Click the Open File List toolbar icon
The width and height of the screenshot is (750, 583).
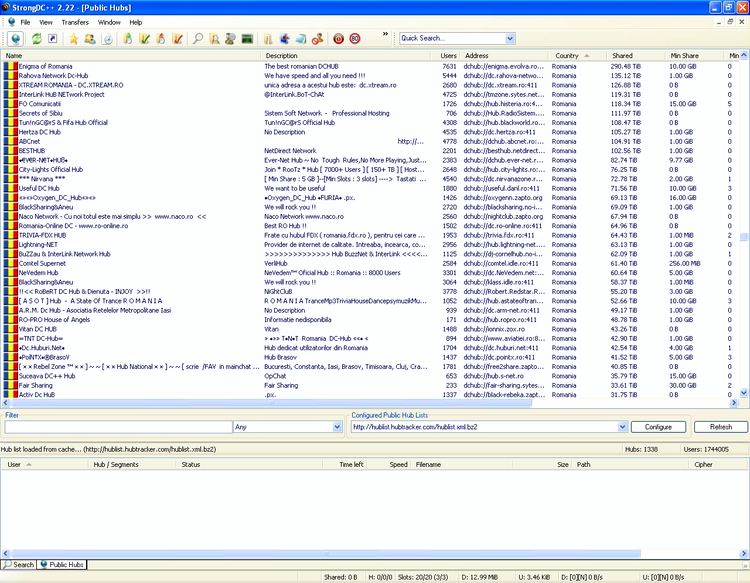(268, 39)
